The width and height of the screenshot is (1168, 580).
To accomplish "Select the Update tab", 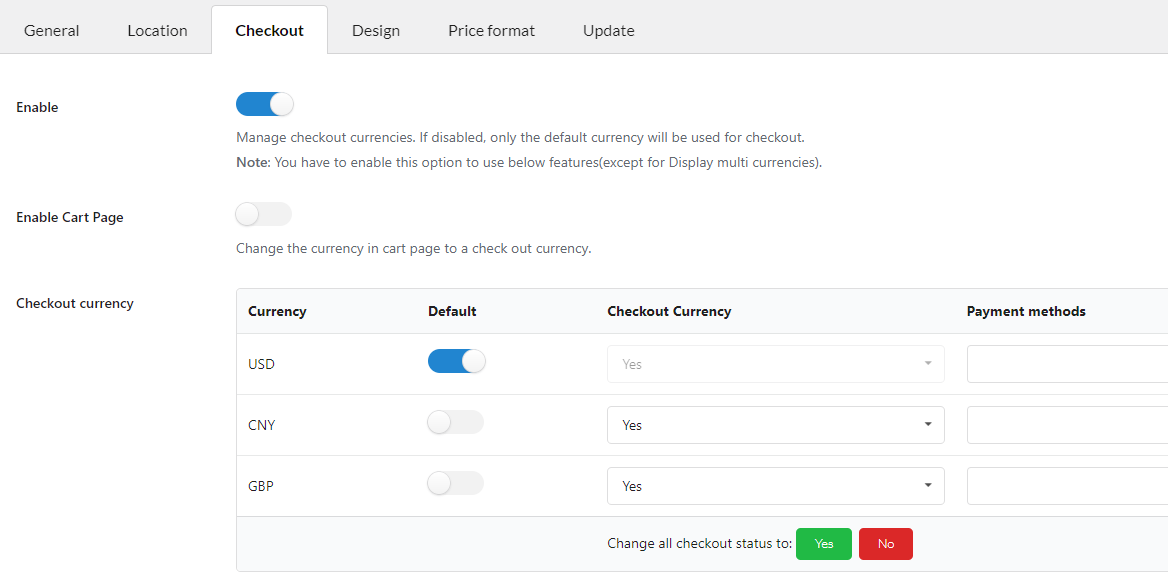I will click(608, 30).
